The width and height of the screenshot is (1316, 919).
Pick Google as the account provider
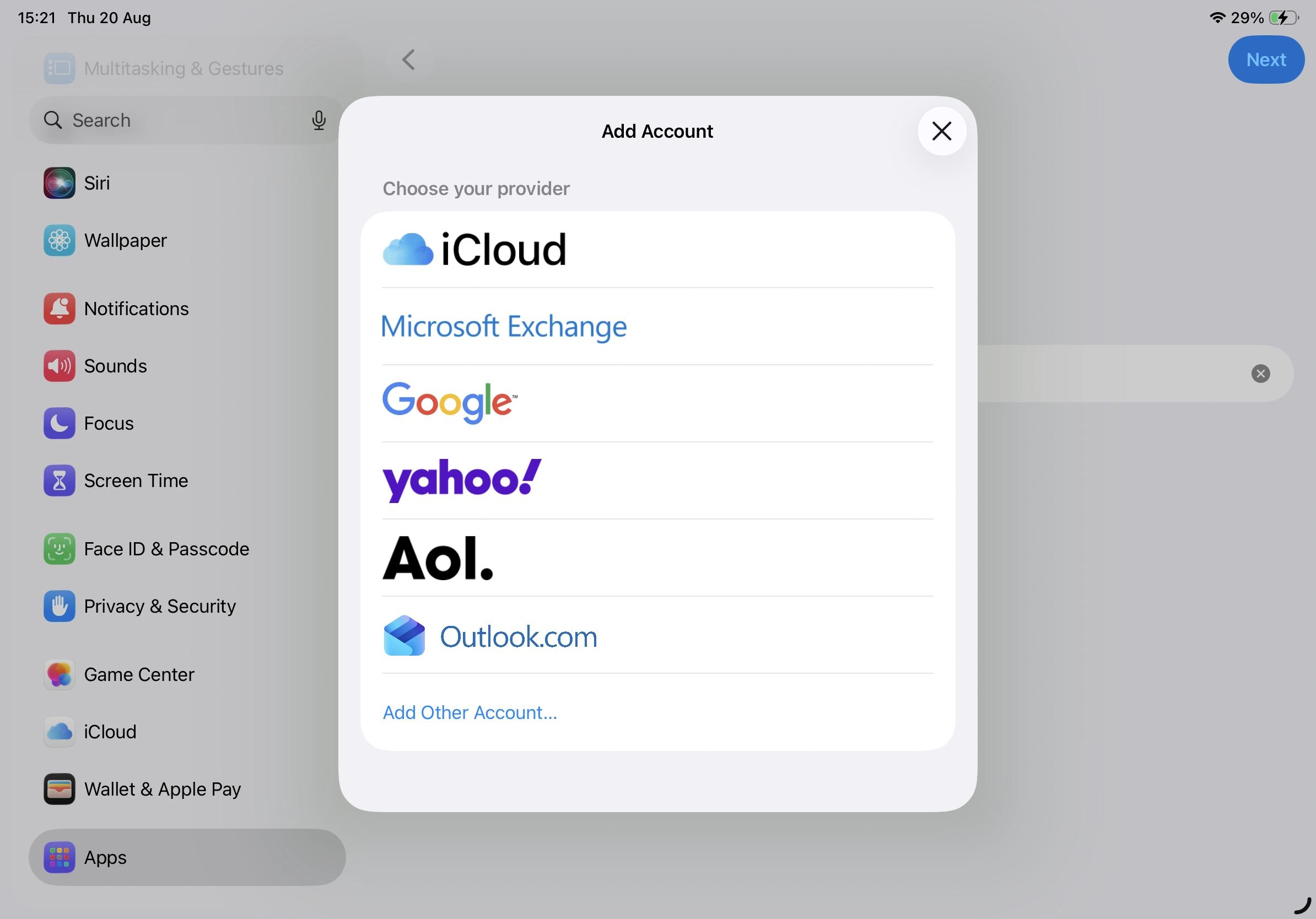[x=657, y=403]
